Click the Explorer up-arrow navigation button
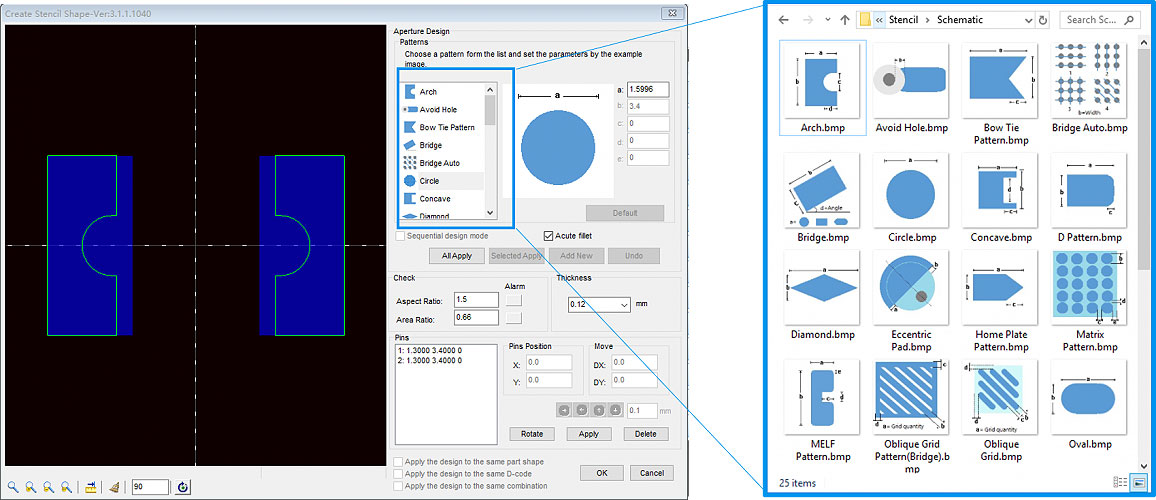 845,20
